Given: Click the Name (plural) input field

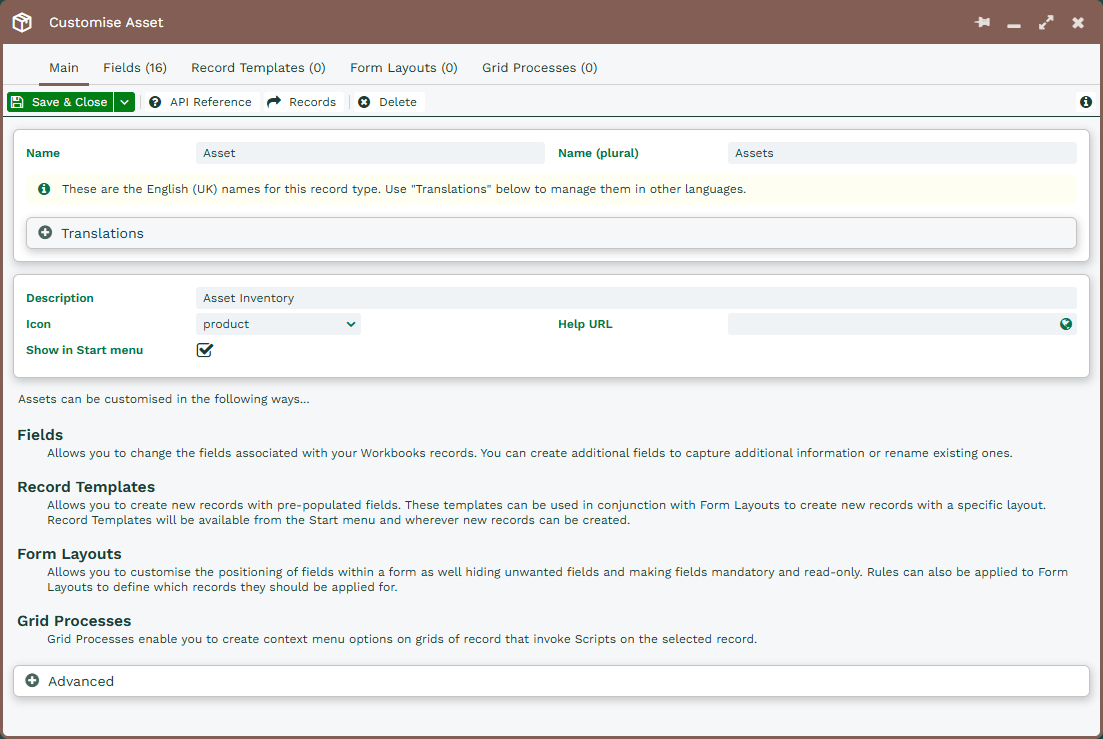Looking at the screenshot, I should (x=902, y=153).
